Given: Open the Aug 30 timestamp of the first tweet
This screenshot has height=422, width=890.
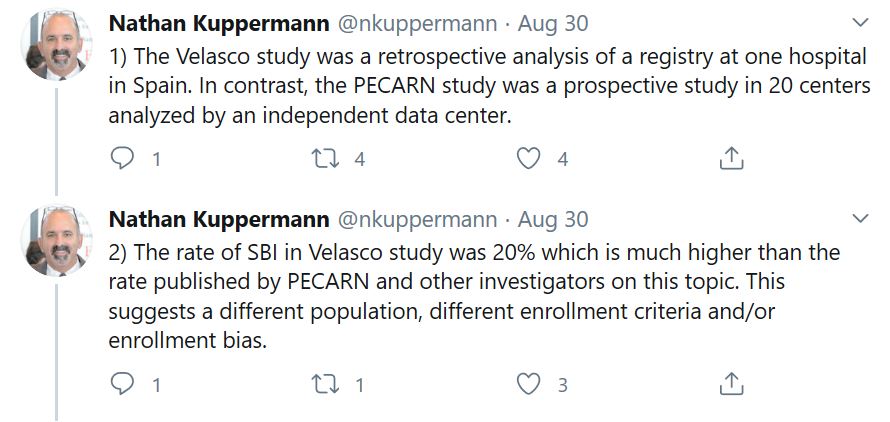Looking at the screenshot, I should (x=553, y=24).
